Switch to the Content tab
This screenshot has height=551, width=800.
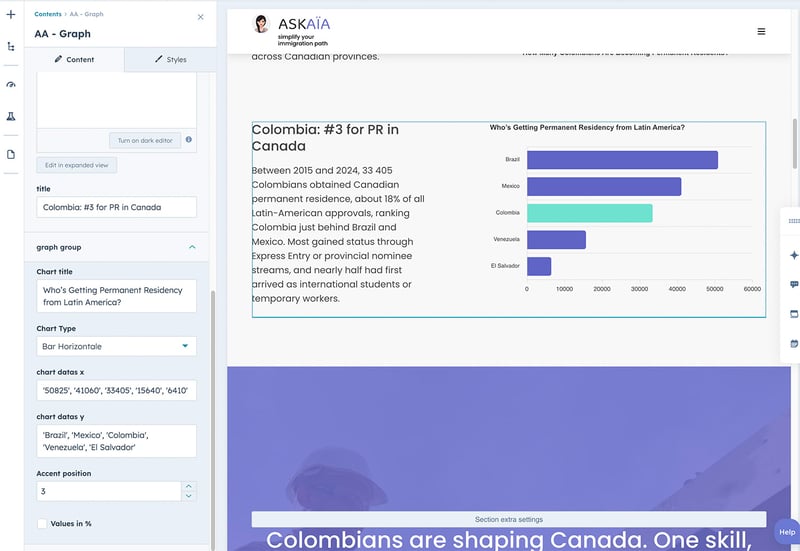74,60
